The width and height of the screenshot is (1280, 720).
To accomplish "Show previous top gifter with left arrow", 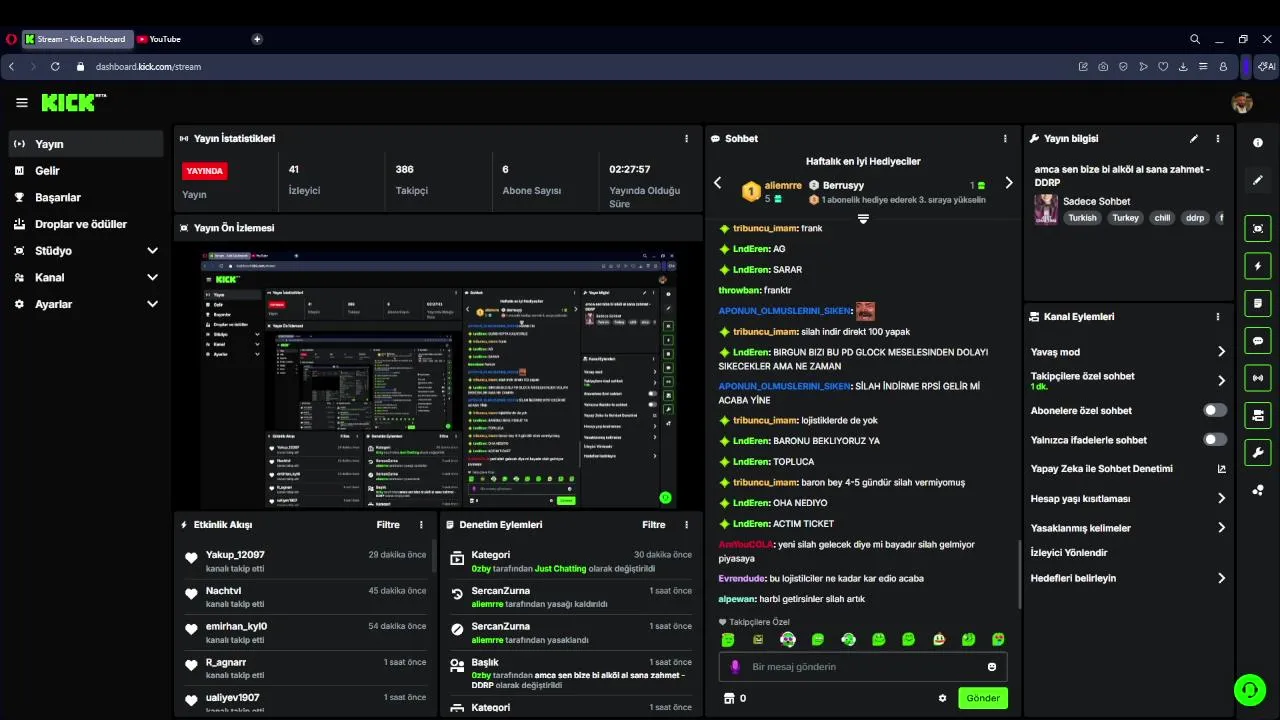I will tap(717, 183).
